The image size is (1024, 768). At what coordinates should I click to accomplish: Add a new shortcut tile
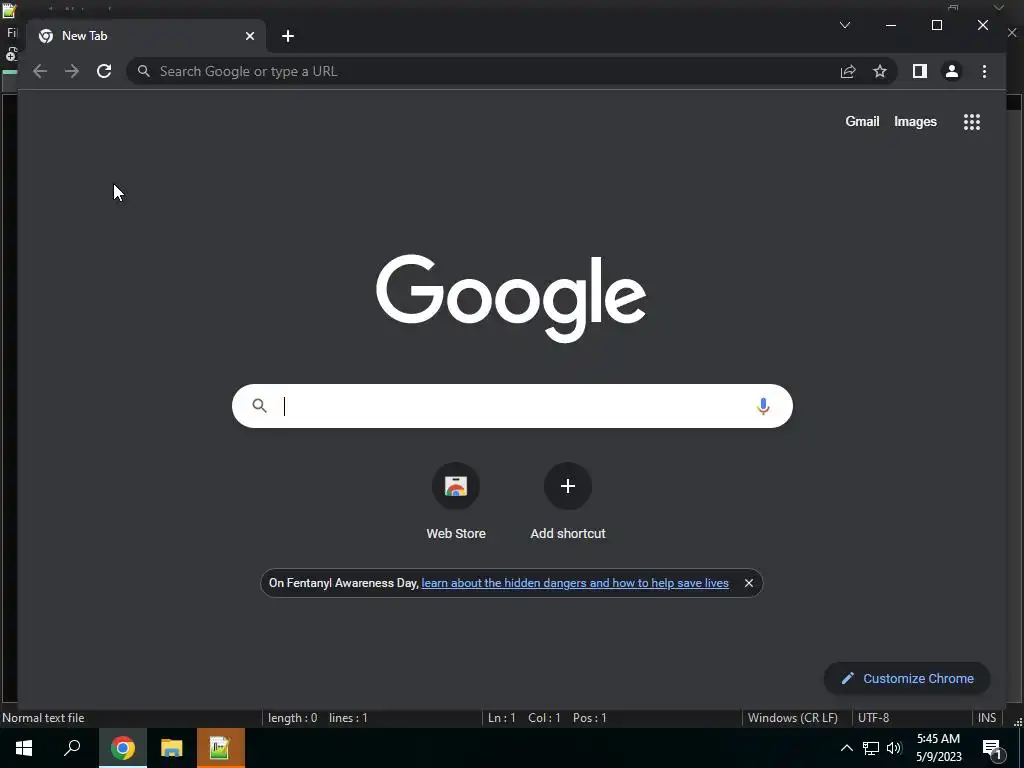pyautogui.click(x=568, y=502)
